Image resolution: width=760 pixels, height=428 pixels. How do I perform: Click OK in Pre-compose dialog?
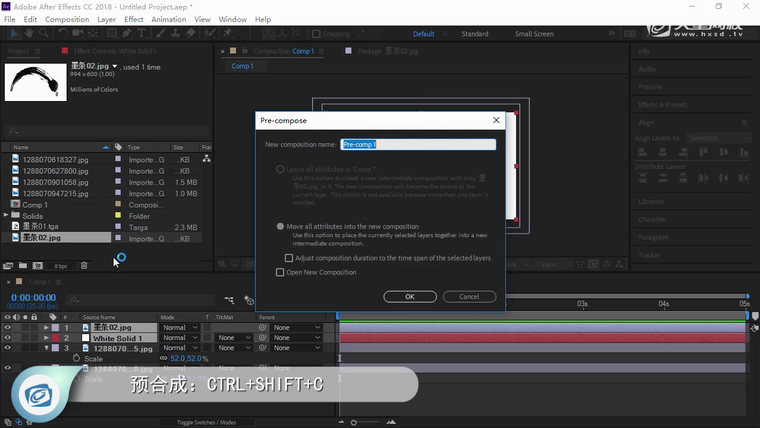pyautogui.click(x=410, y=296)
